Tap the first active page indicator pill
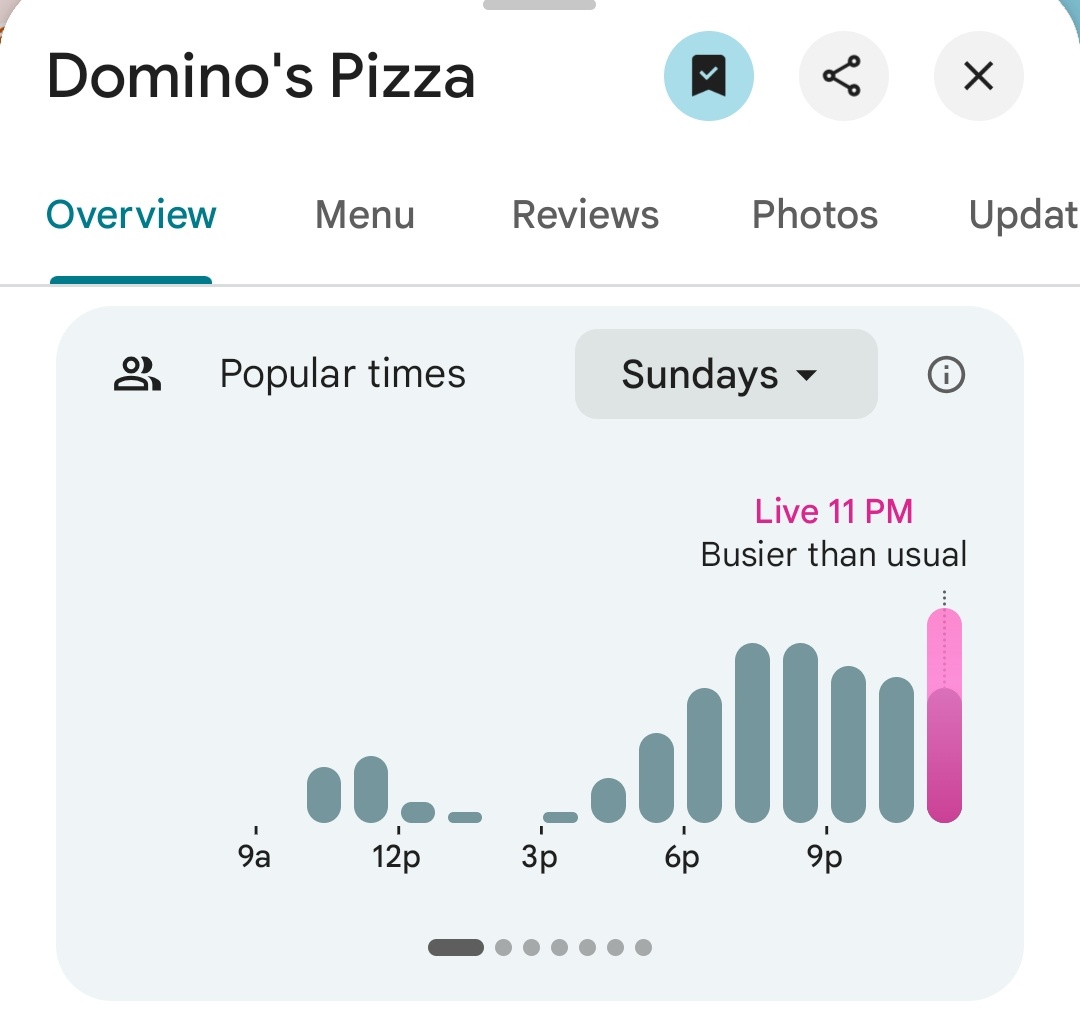Screen dimensions: 1080x1010 [x=456, y=947]
